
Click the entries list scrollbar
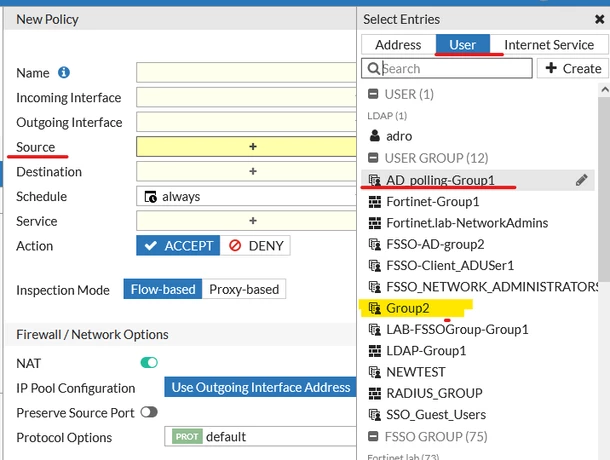(x=604, y=189)
